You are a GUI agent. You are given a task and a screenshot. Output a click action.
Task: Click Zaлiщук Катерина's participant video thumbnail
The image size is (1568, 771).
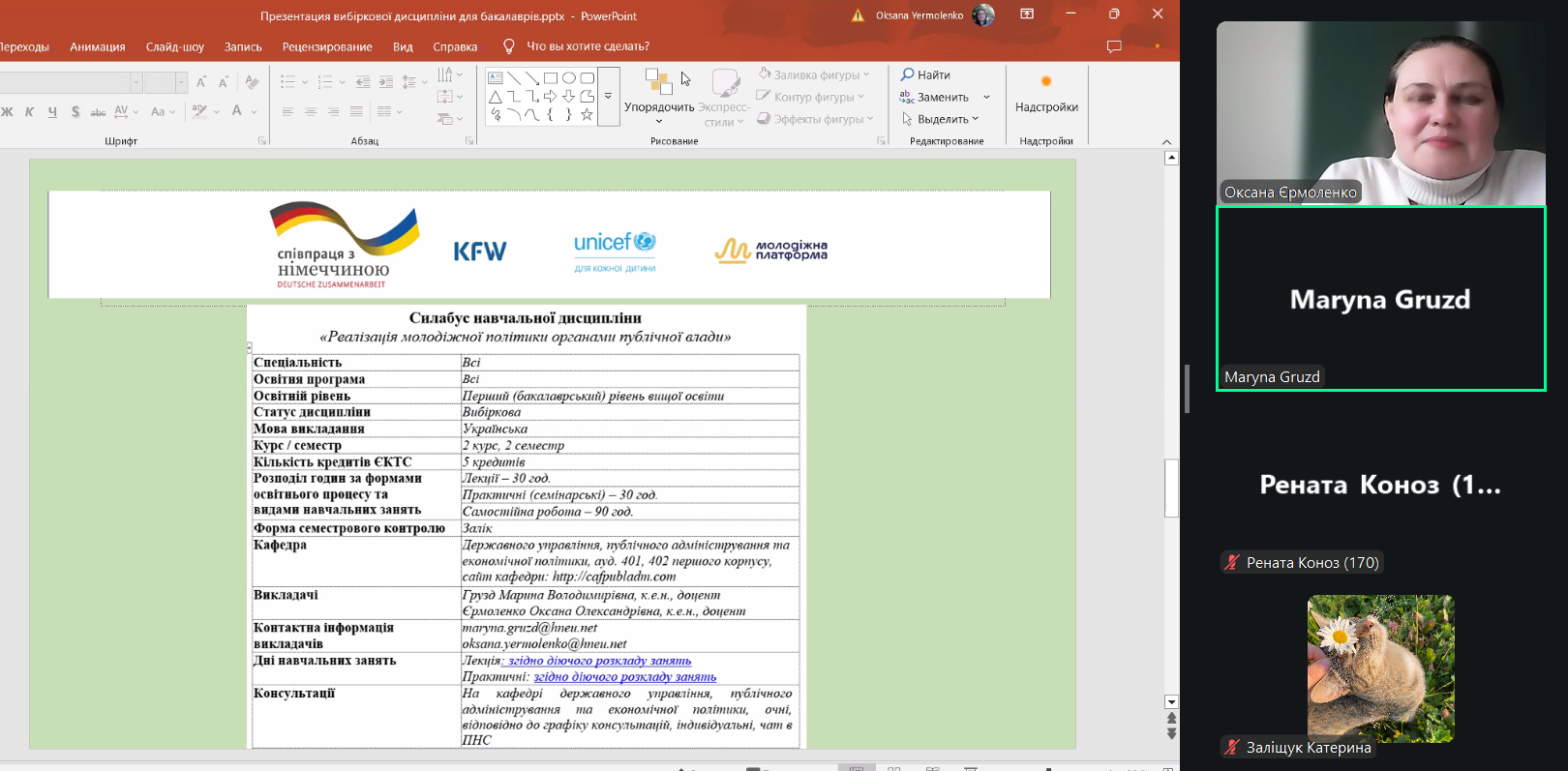(x=1380, y=667)
